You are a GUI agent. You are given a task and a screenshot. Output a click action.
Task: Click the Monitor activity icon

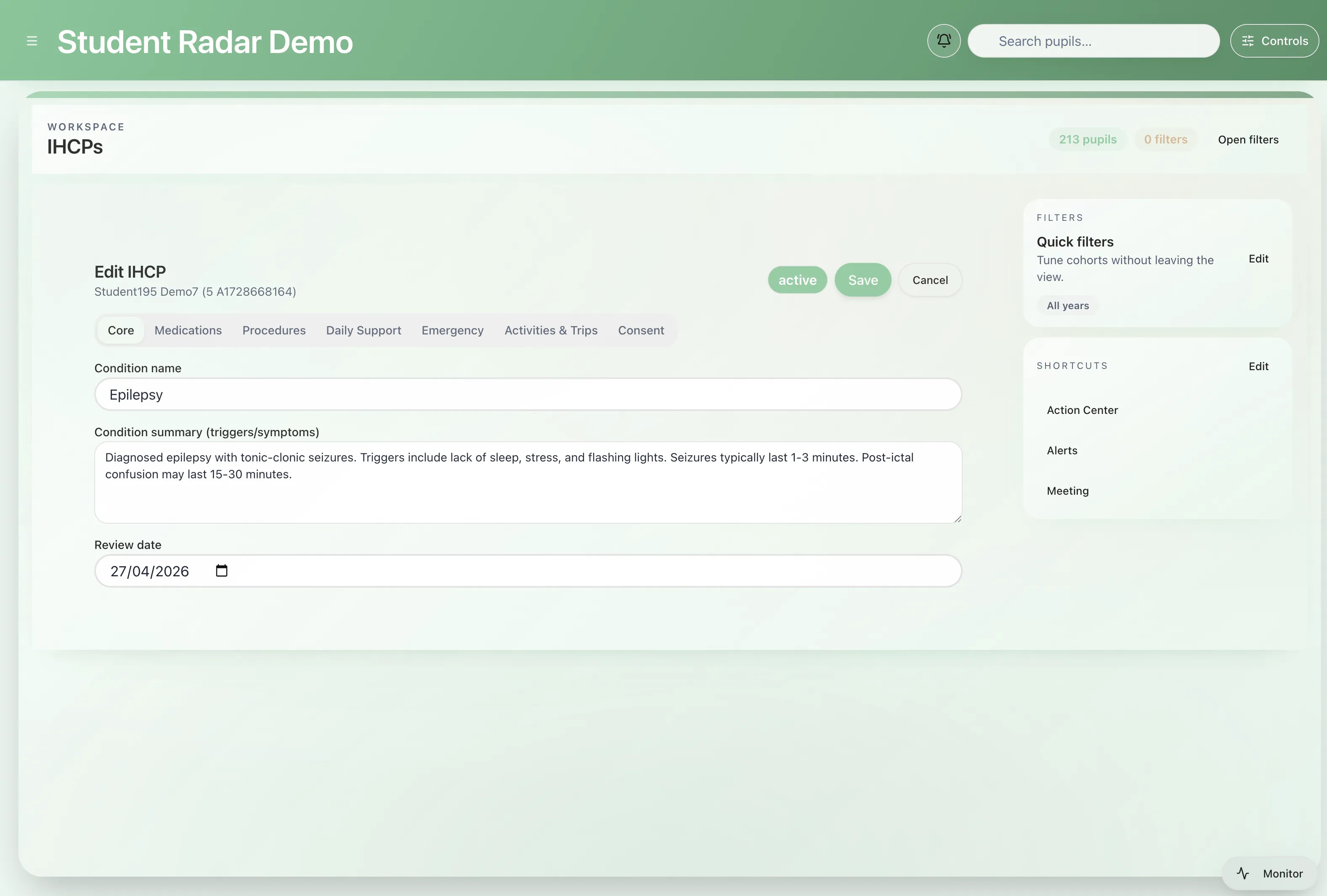coord(1243,873)
